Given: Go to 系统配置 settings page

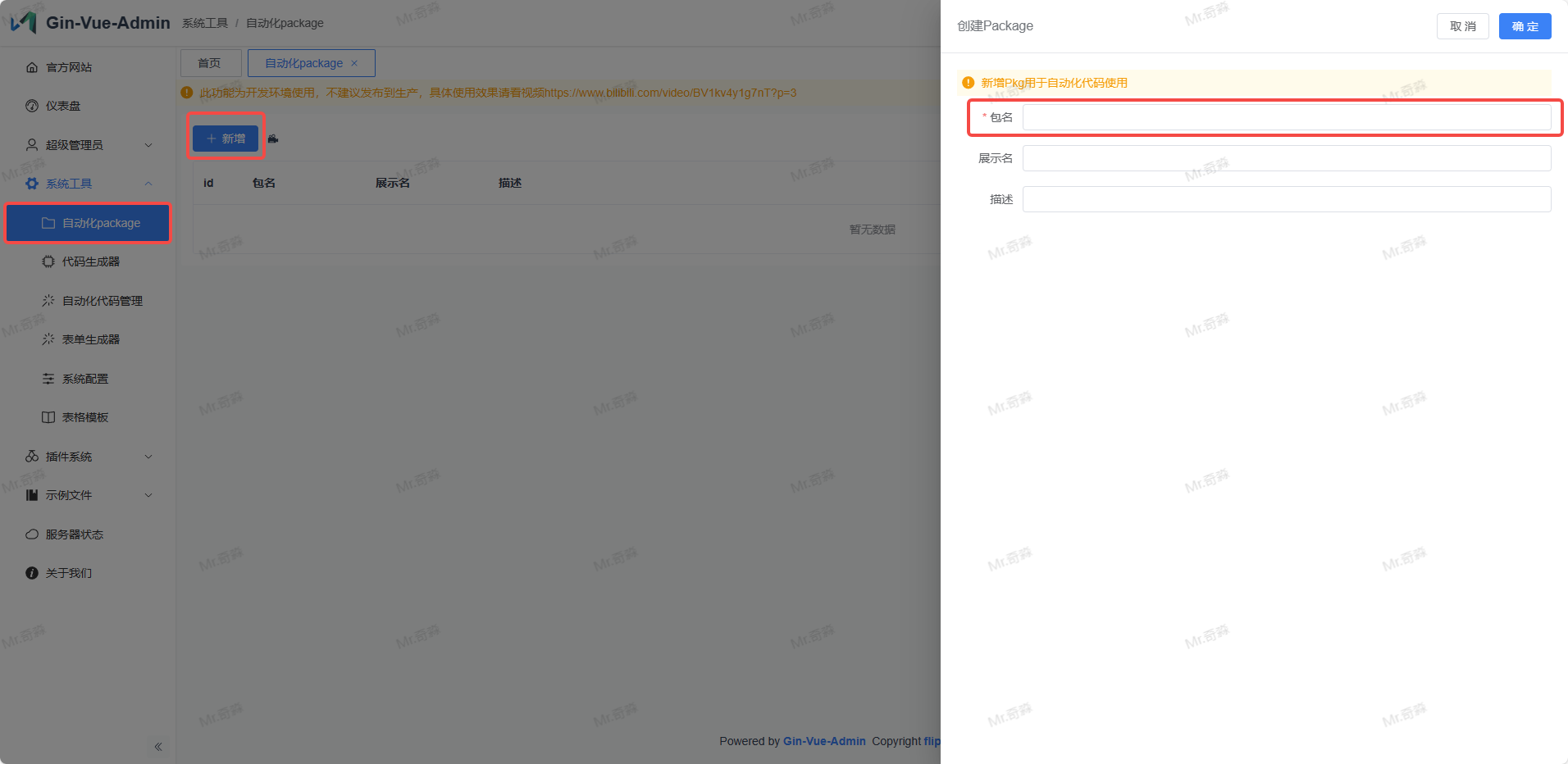Looking at the screenshot, I should pyautogui.click(x=85, y=379).
